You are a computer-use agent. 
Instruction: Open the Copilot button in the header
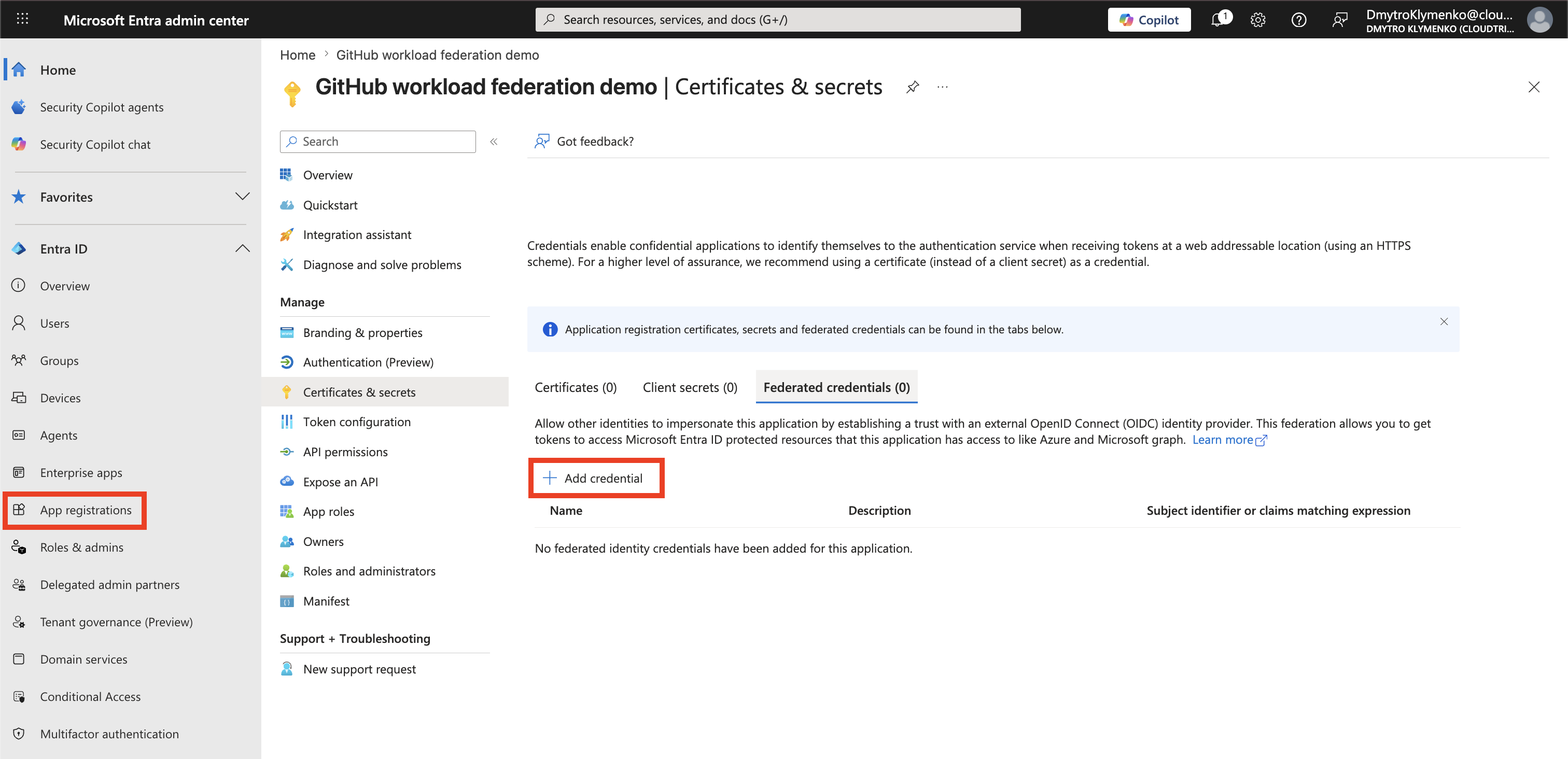[1149, 20]
